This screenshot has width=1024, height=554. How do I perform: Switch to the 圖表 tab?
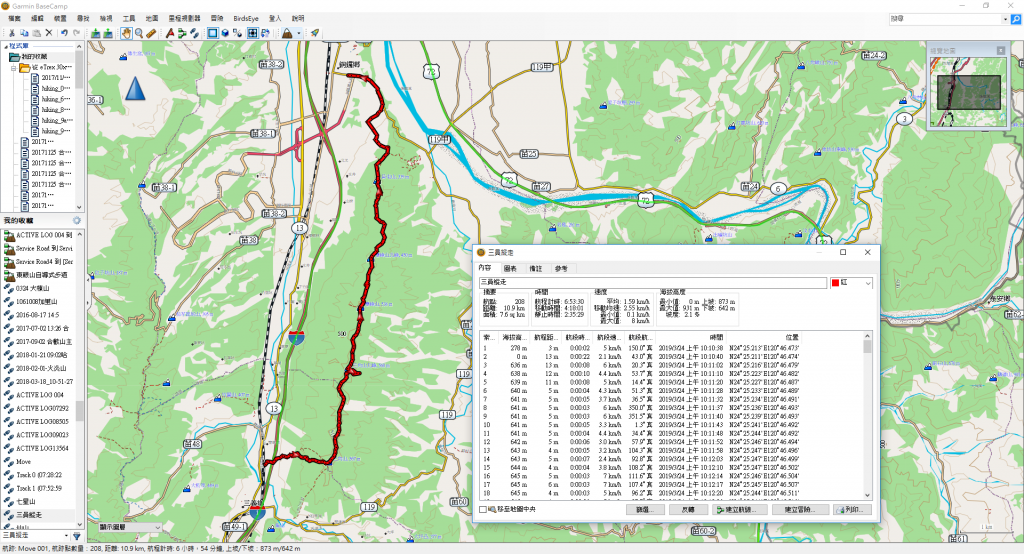(510, 268)
